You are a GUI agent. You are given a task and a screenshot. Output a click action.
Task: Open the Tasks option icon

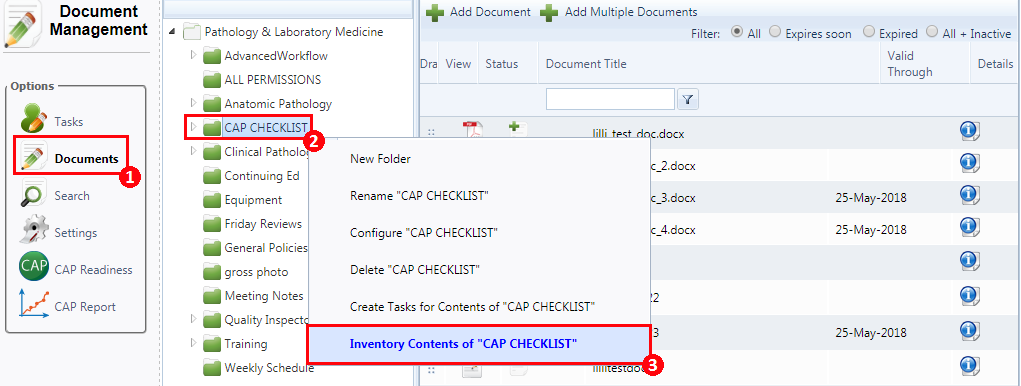(x=33, y=118)
